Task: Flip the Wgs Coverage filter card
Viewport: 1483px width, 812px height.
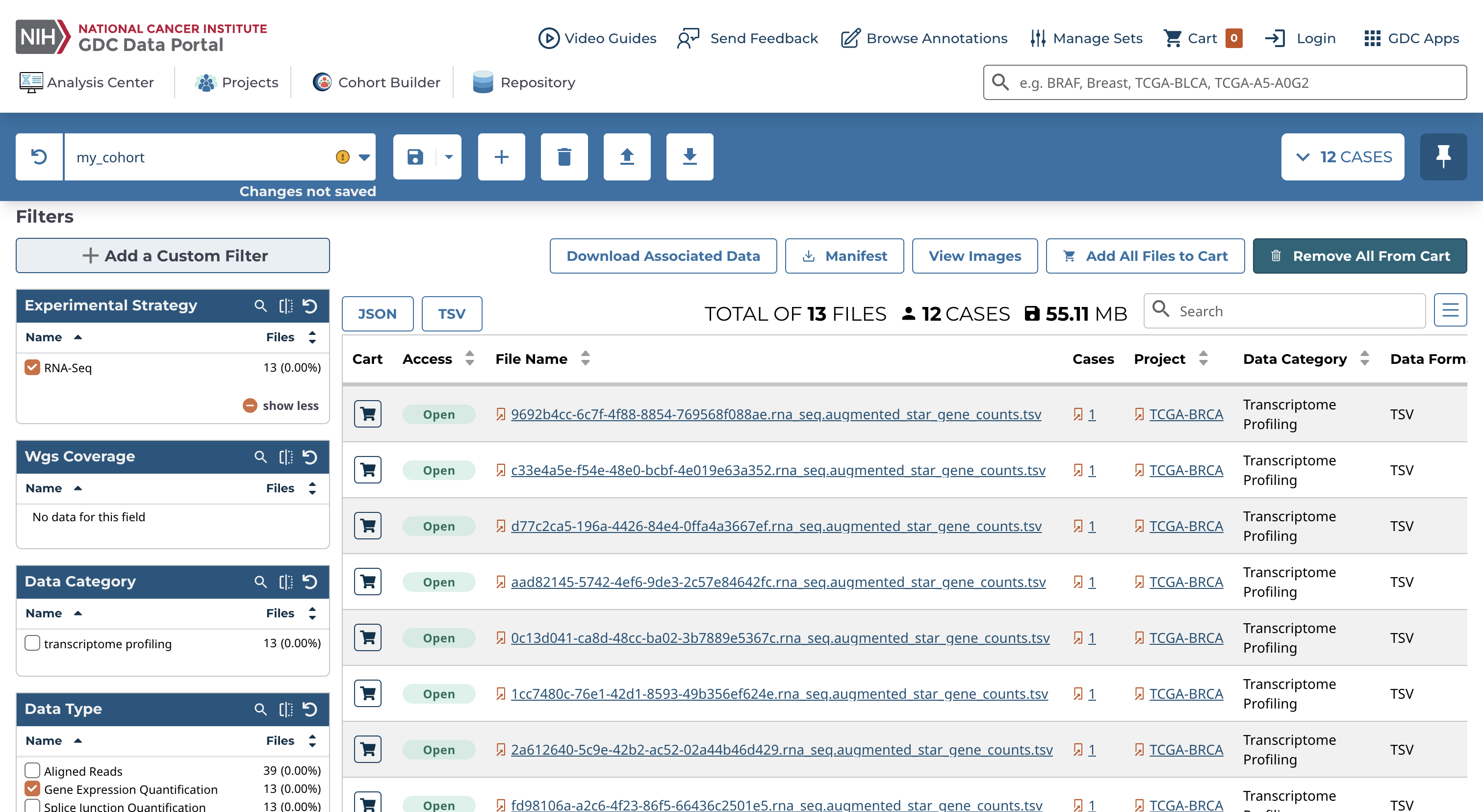Action: (285, 457)
